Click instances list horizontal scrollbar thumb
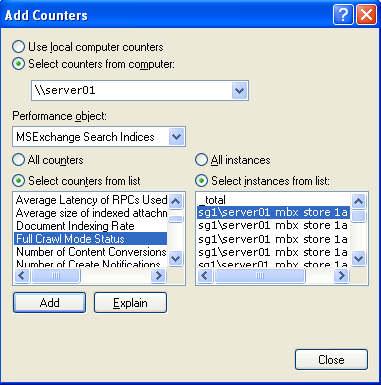The image size is (381, 385). tap(260, 276)
